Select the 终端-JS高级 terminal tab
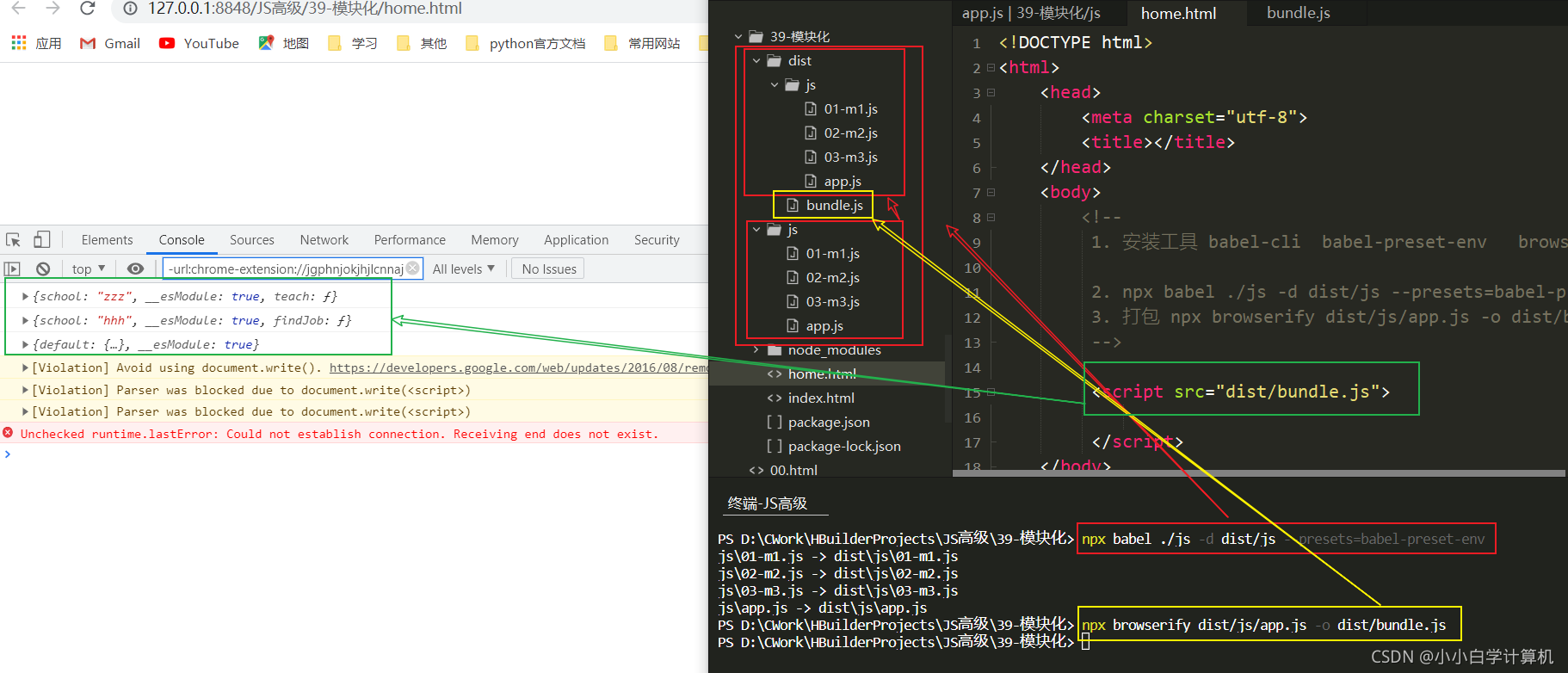Viewport: 1568px width, 673px height. [767, 503]
